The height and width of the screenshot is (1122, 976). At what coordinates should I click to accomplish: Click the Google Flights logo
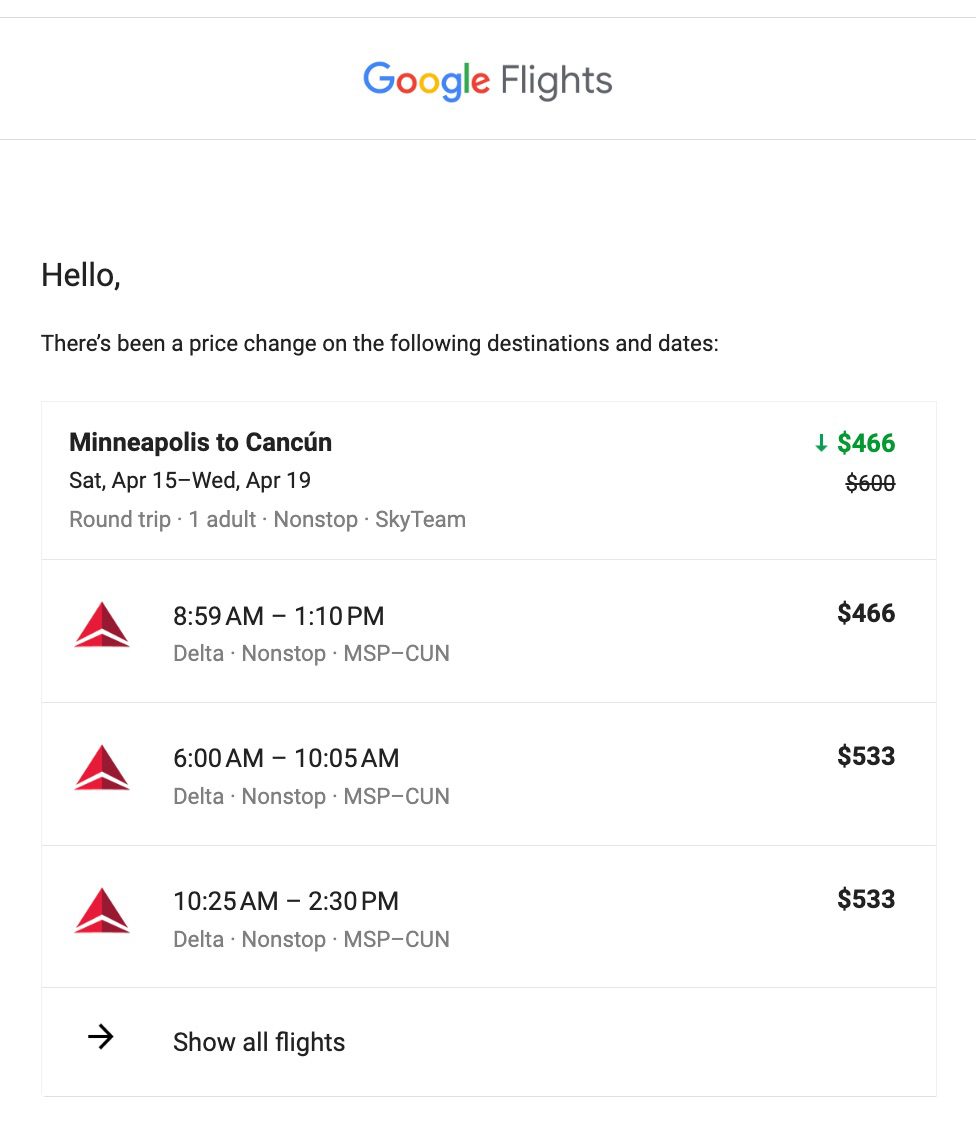(x=487, y=80)
